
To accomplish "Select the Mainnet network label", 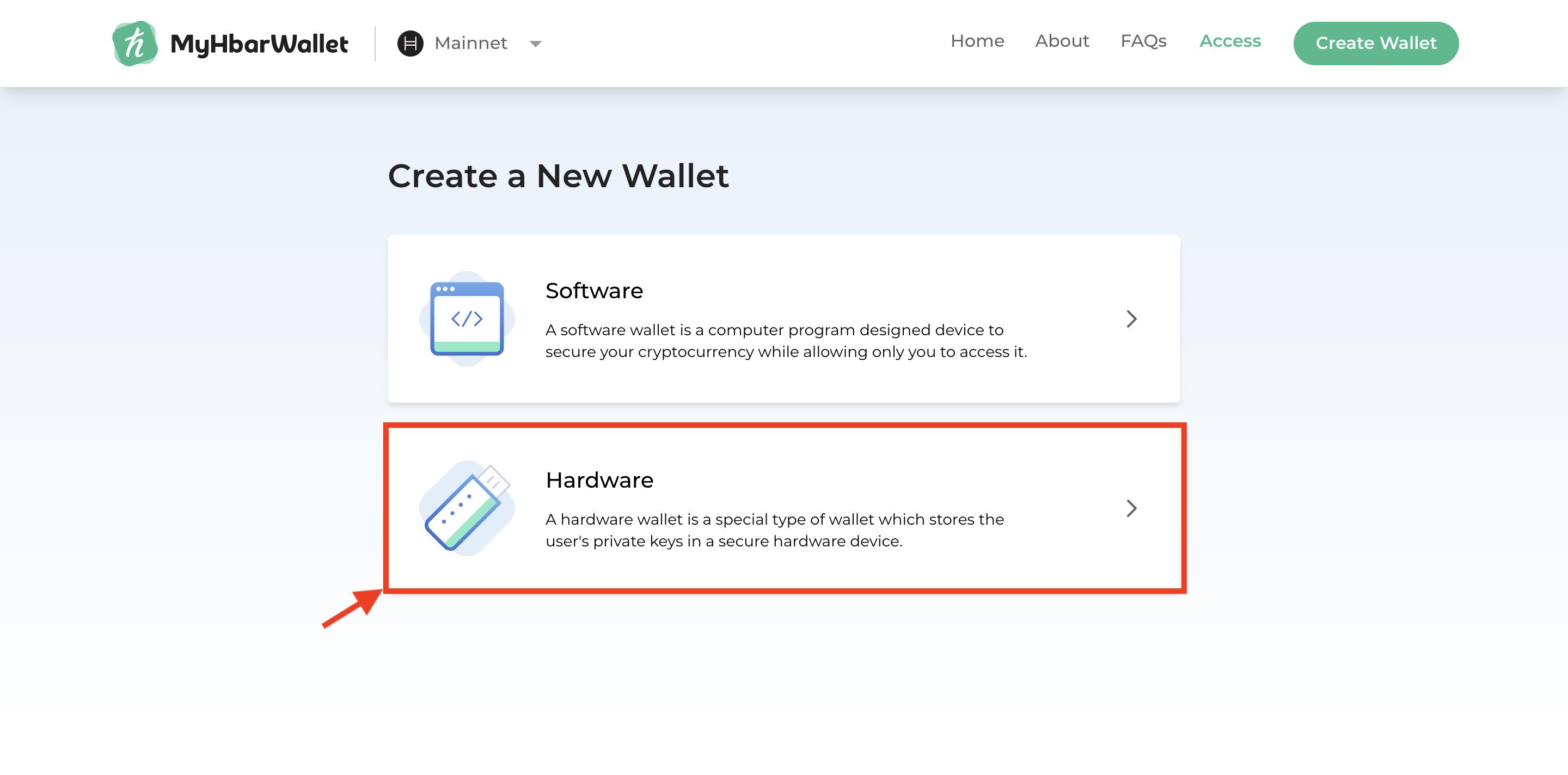I will [470, 43].
